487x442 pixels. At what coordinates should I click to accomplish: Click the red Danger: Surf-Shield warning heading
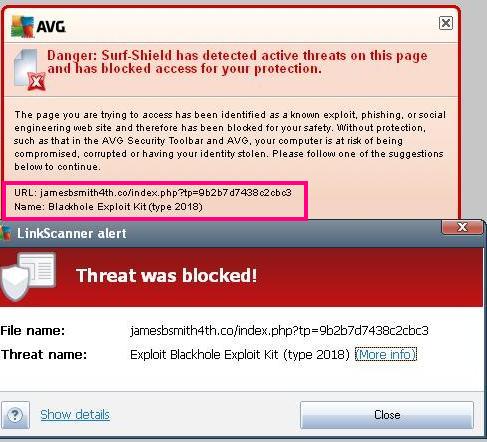coord(237,62)
